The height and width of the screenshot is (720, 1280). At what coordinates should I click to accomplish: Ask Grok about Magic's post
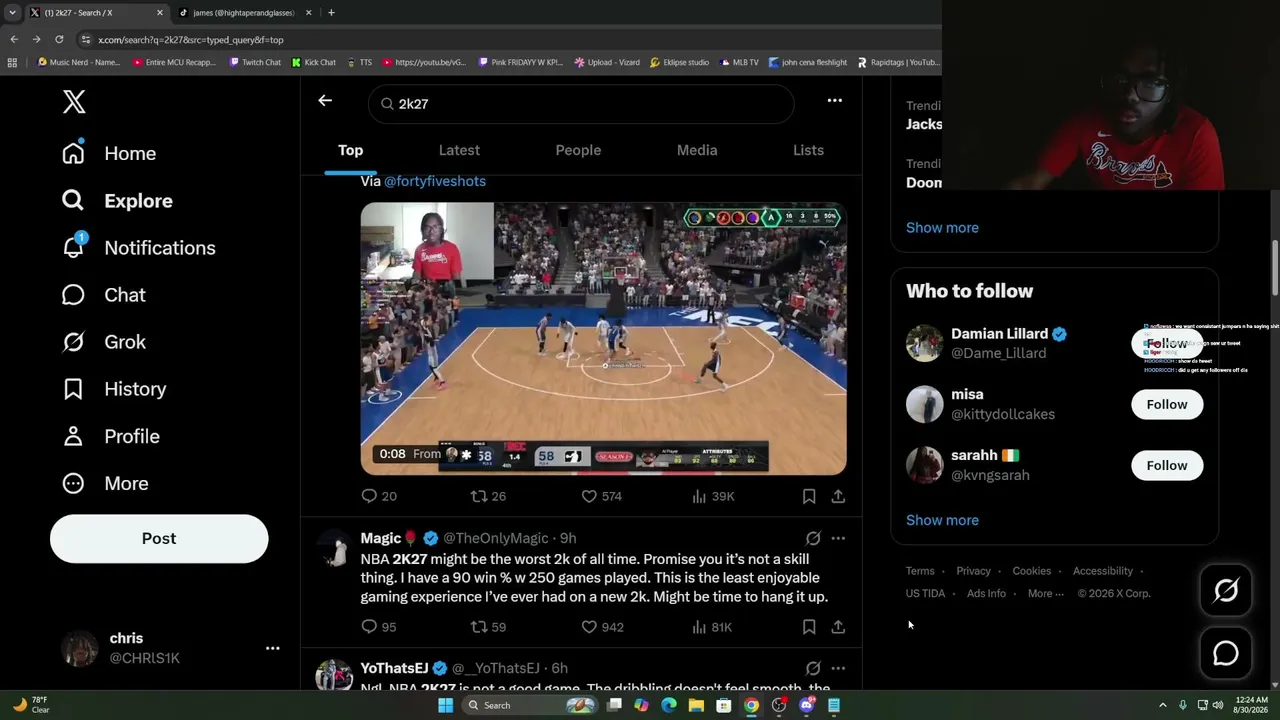click(813, 538)
